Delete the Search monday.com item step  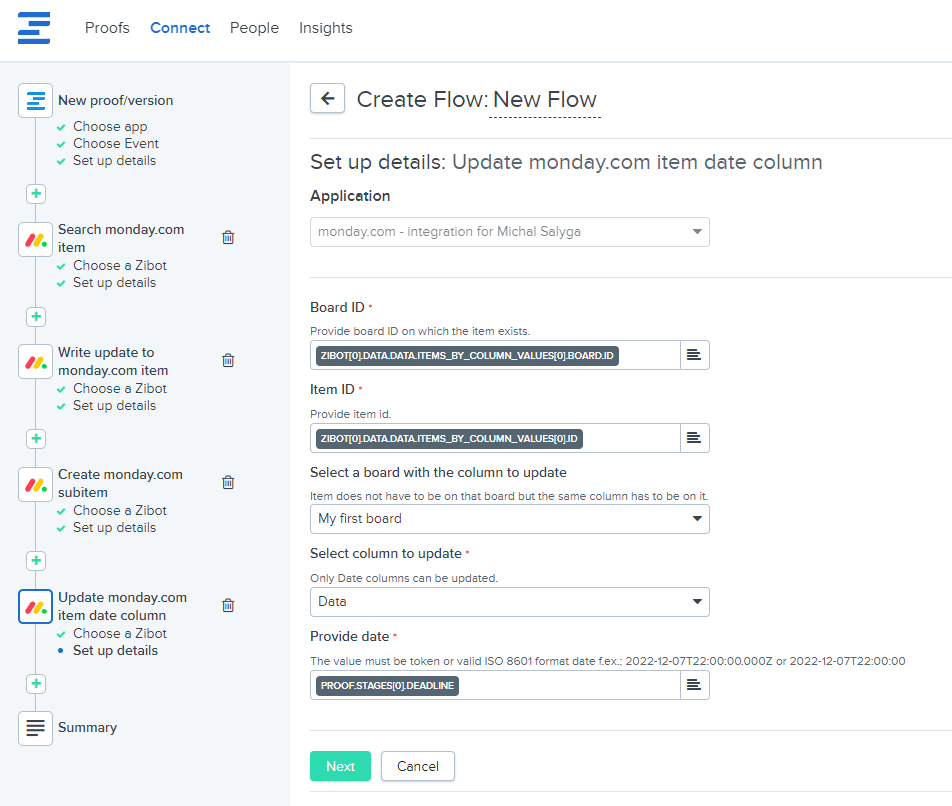pyautogui.click(x=228, y=237)
